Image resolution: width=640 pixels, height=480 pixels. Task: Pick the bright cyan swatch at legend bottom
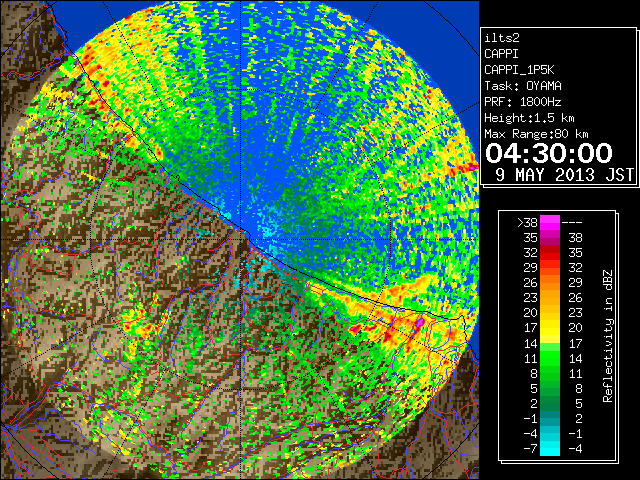(550, 448)
